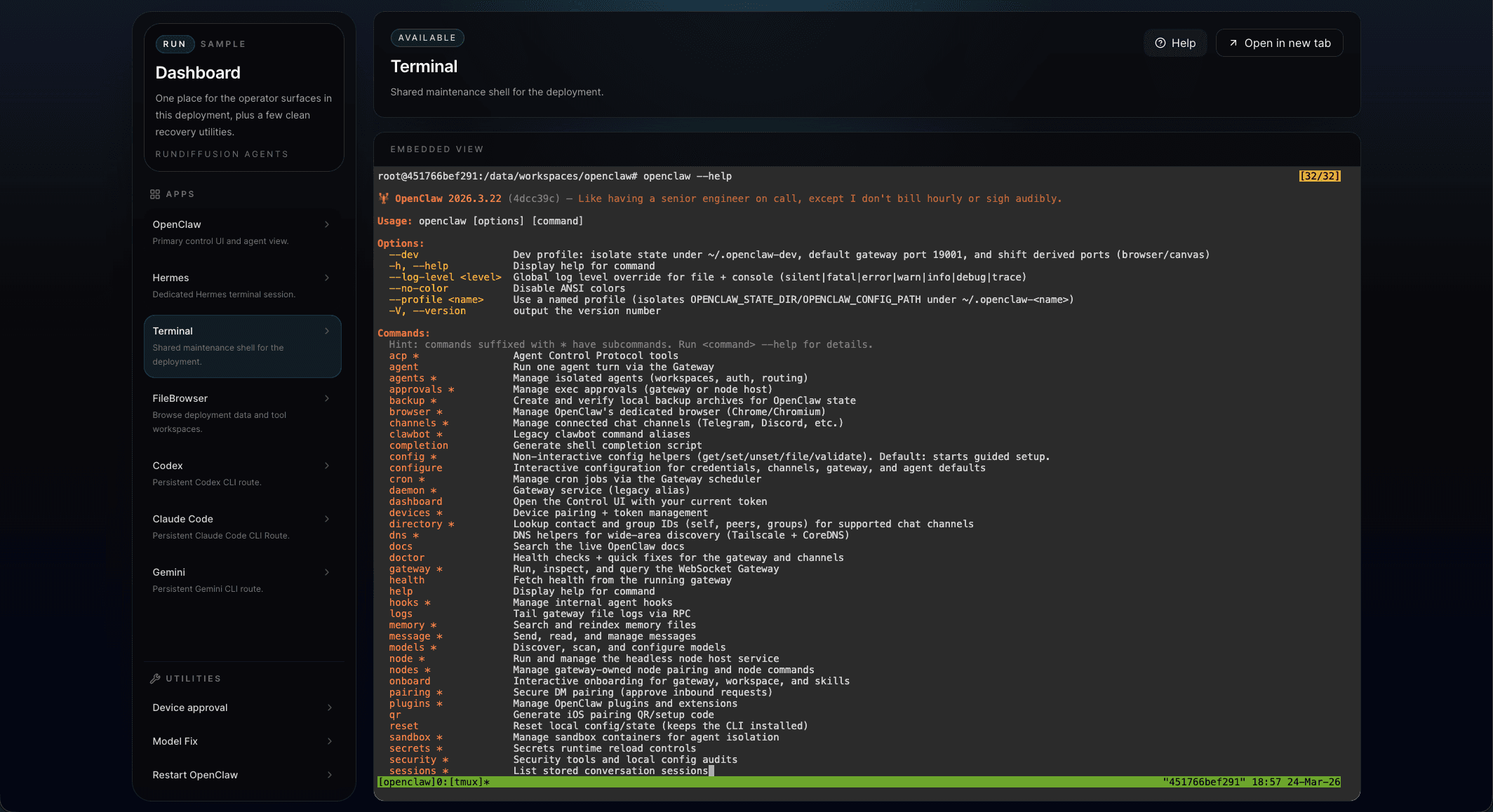The height and width of the screenshot is (812, 1493).
Task: Click the 'secrets *' command name
Action: tap(416, 748)
